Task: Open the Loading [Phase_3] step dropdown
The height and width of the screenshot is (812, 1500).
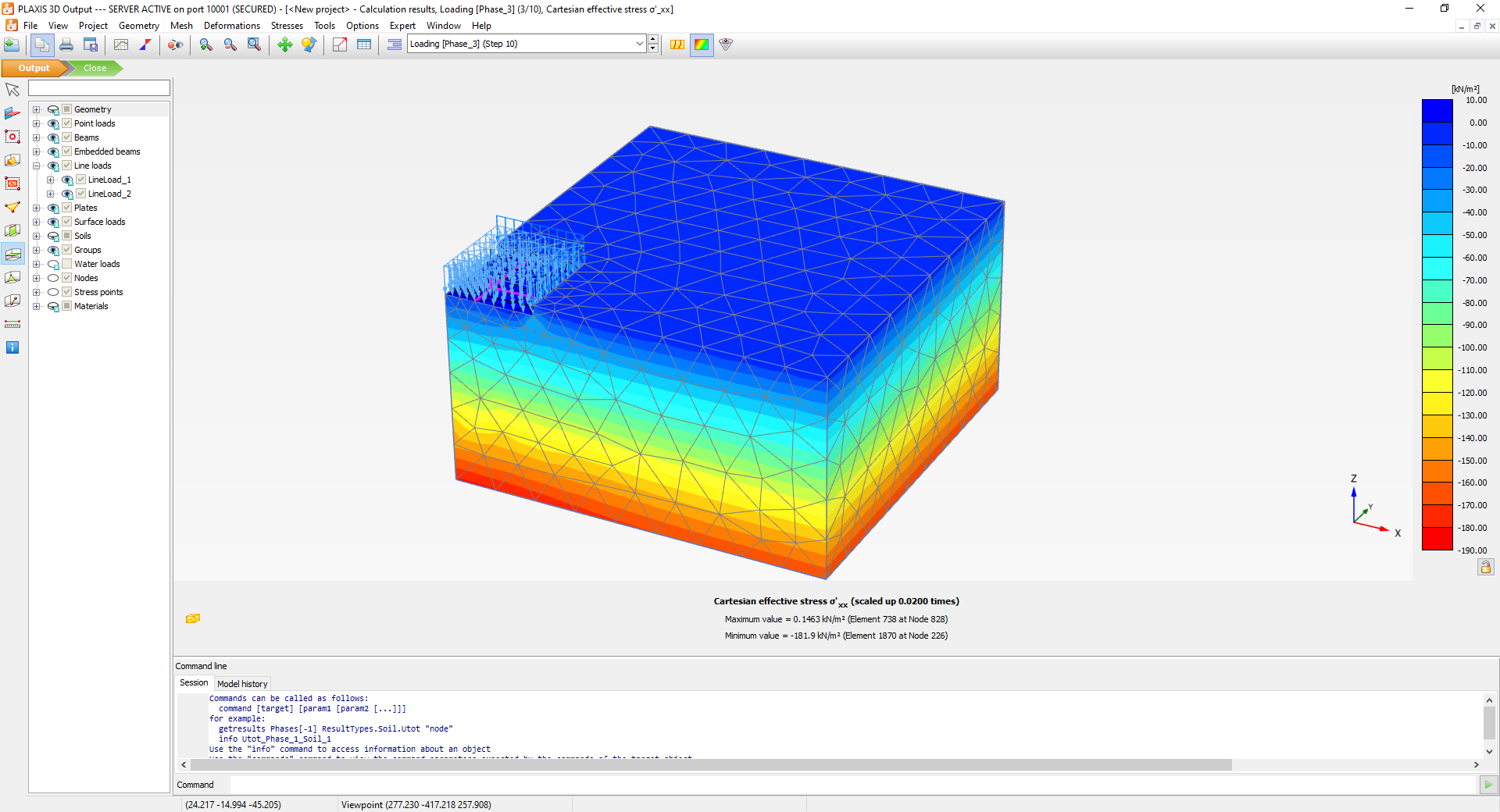Action: (x=639, y=44)
